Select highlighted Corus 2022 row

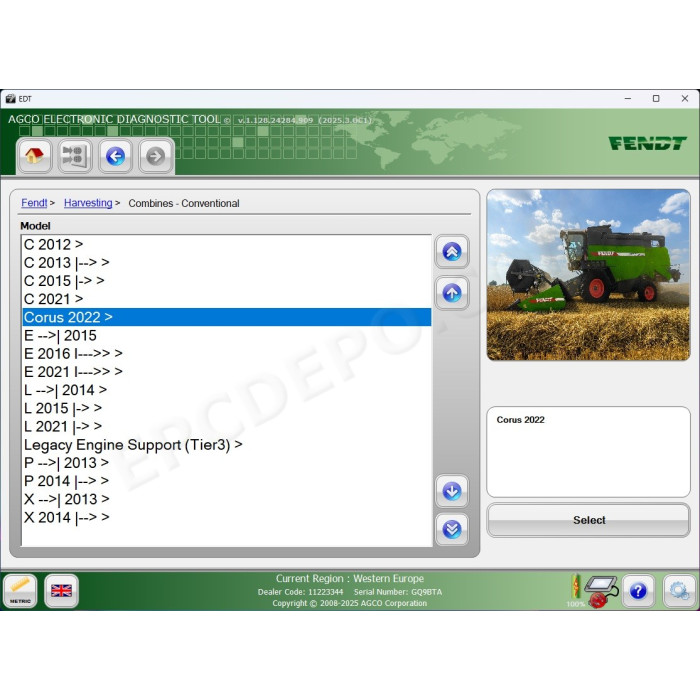click(227, 317)
